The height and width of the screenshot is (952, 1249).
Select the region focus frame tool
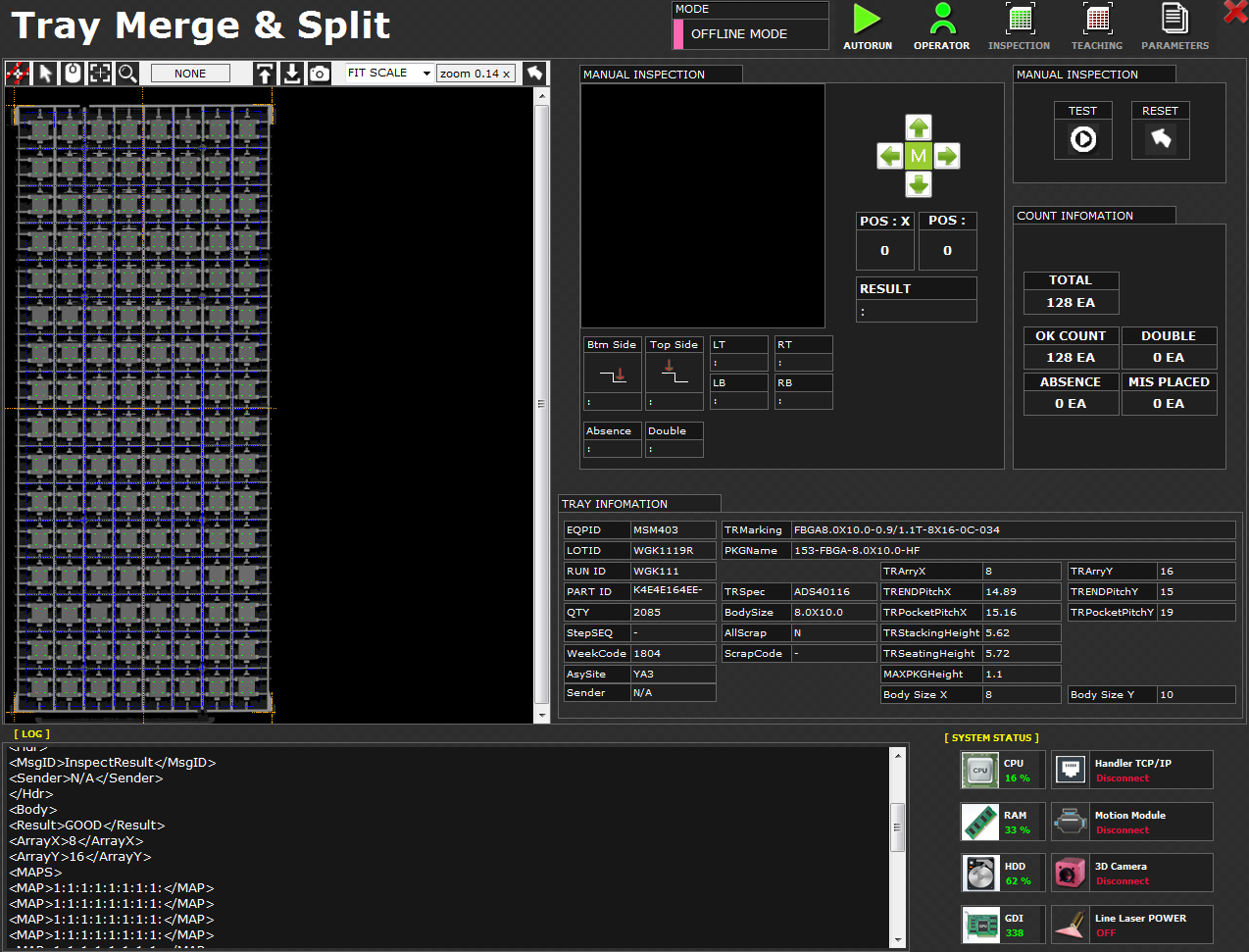[100, 74]
